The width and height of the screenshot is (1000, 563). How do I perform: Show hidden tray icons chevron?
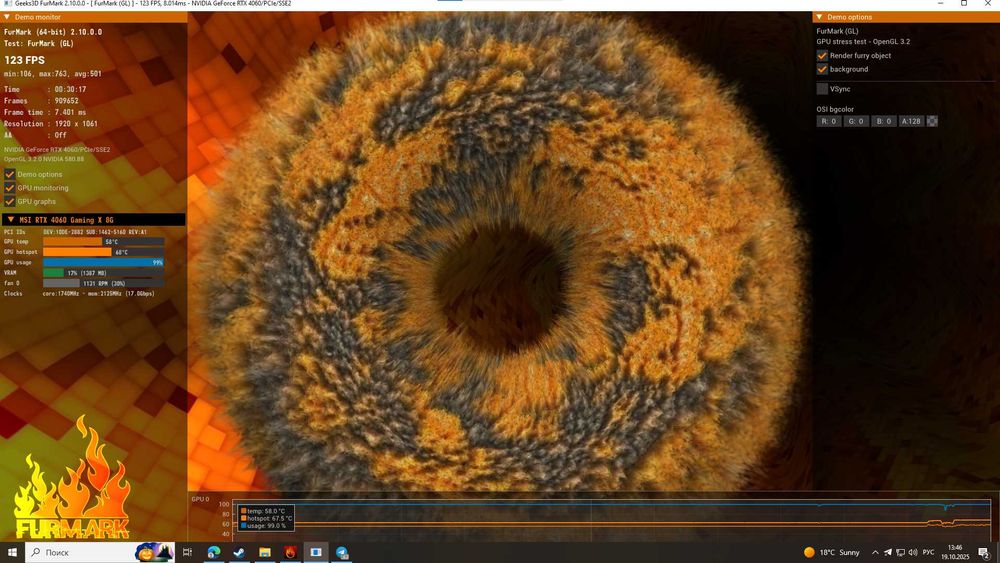875,552
